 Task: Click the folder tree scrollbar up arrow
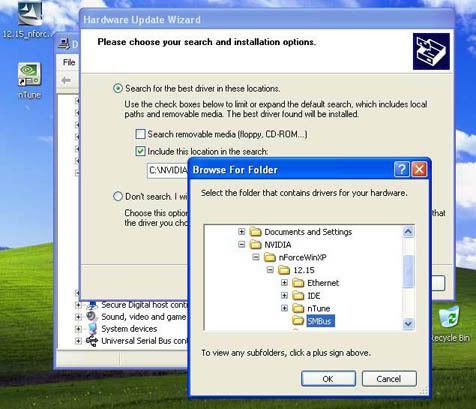click(x=408, y=231)
